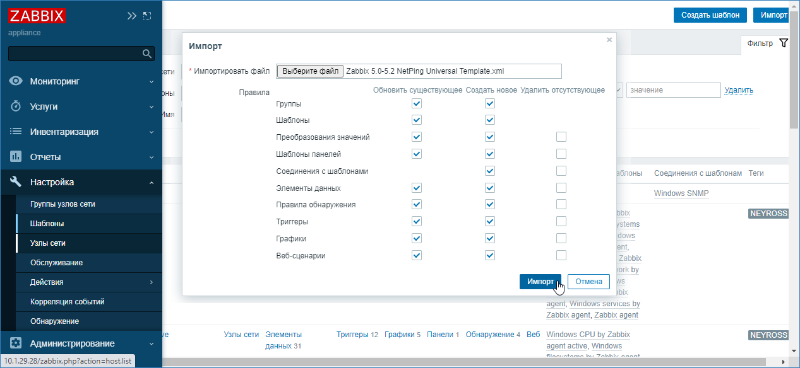Open the Элементы данных 31 link
800x368 pixels.
click(284, 340)
